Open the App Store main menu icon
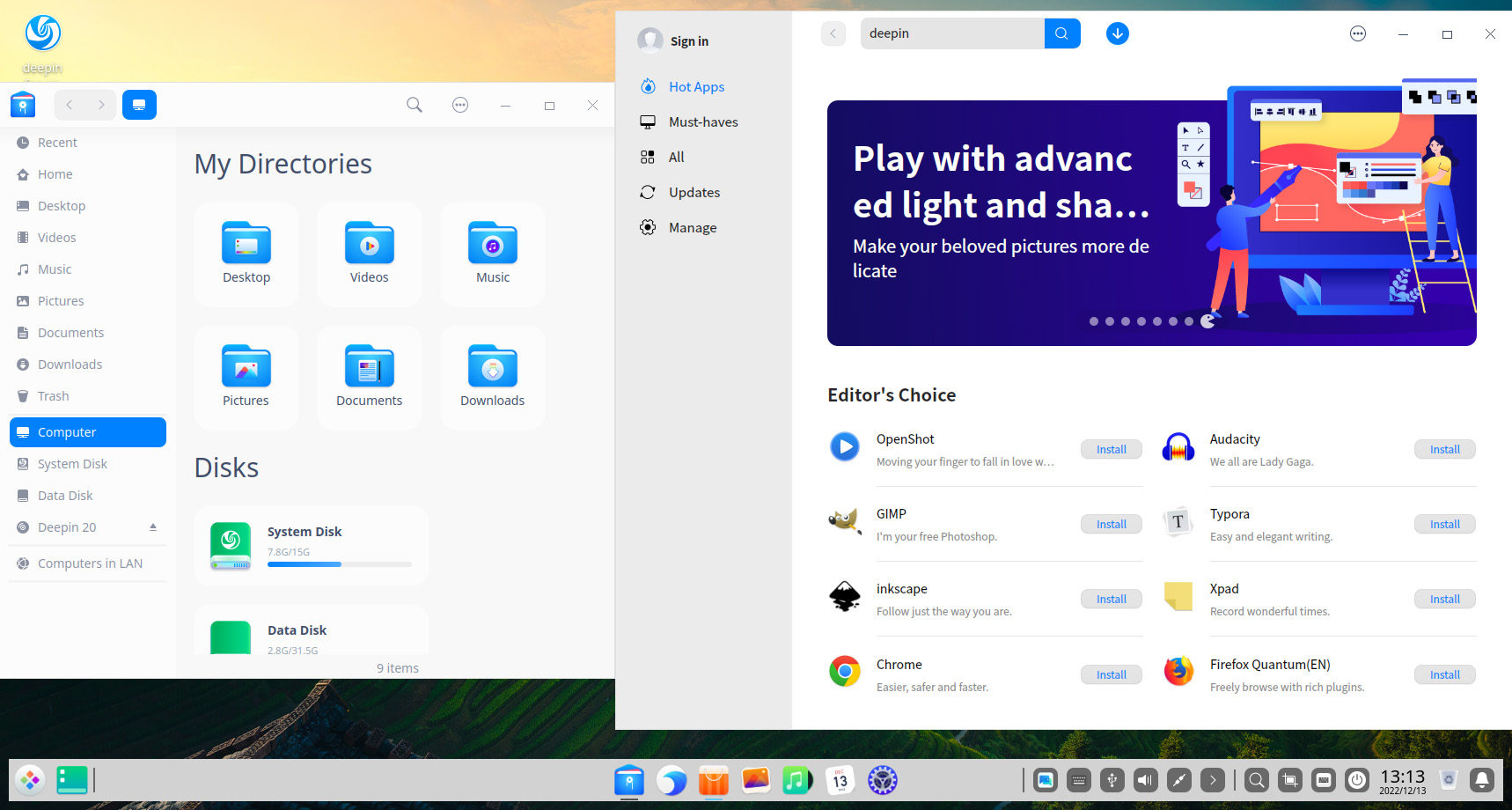The height and width of the screenshot is (810, 1512). point(1358,33)
